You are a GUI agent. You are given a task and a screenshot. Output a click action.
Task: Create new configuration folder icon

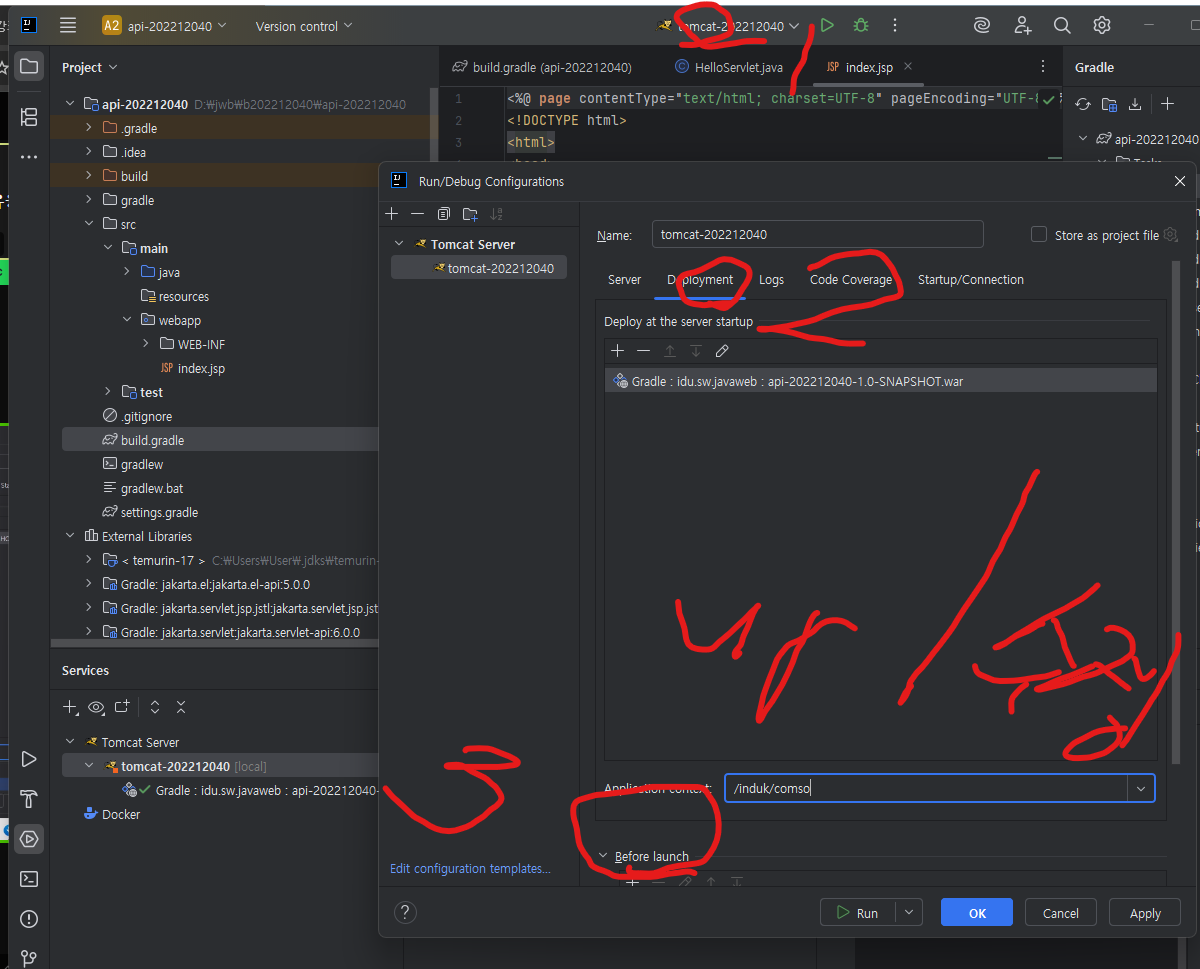(x=470, y=214)
